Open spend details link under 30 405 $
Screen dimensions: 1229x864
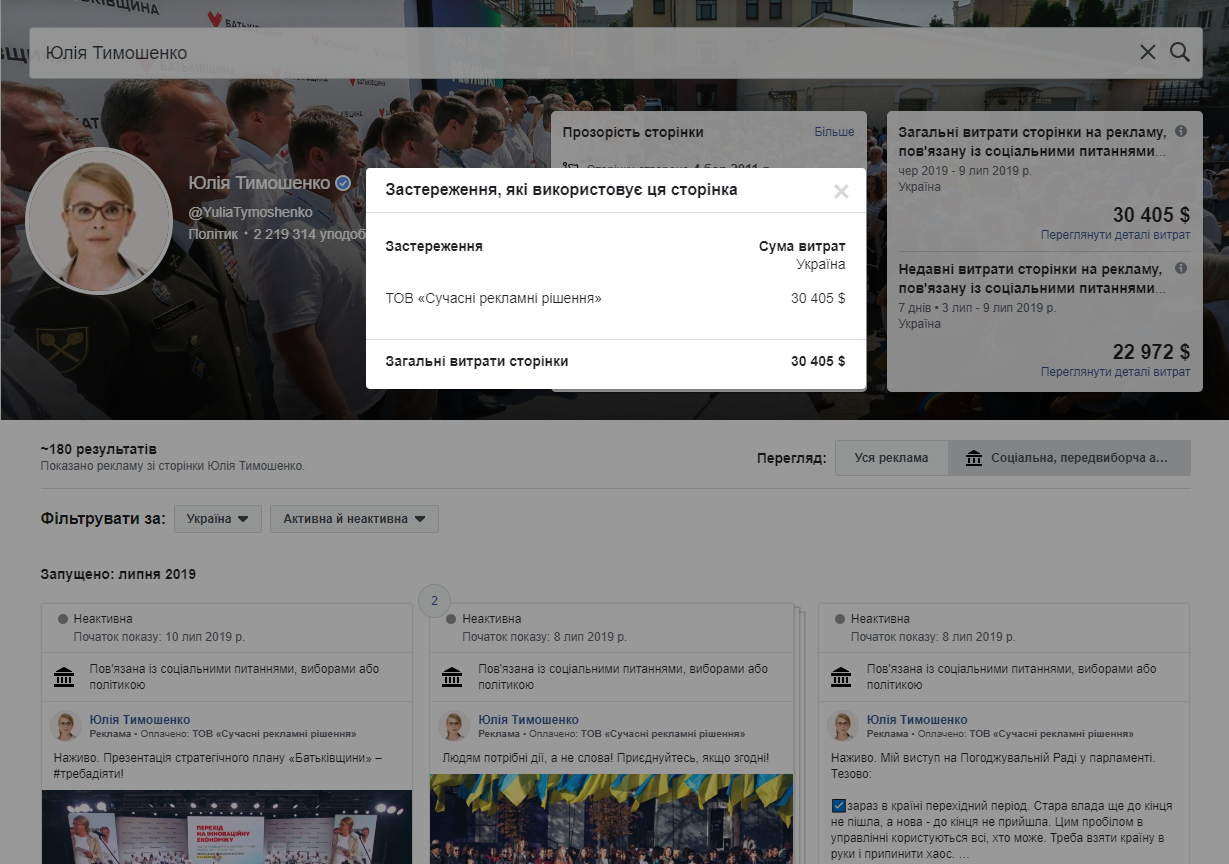click(x=1115, y=235)
